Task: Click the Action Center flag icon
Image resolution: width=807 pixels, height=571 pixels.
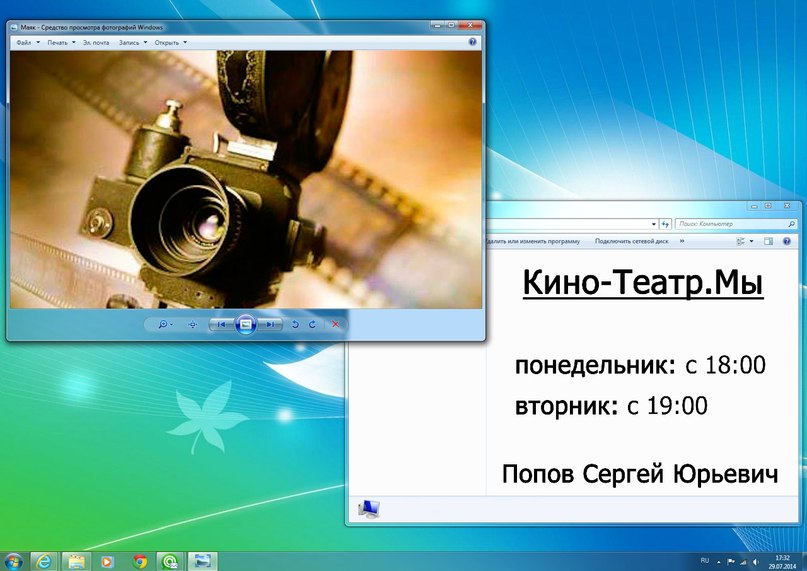Action: 730,562
